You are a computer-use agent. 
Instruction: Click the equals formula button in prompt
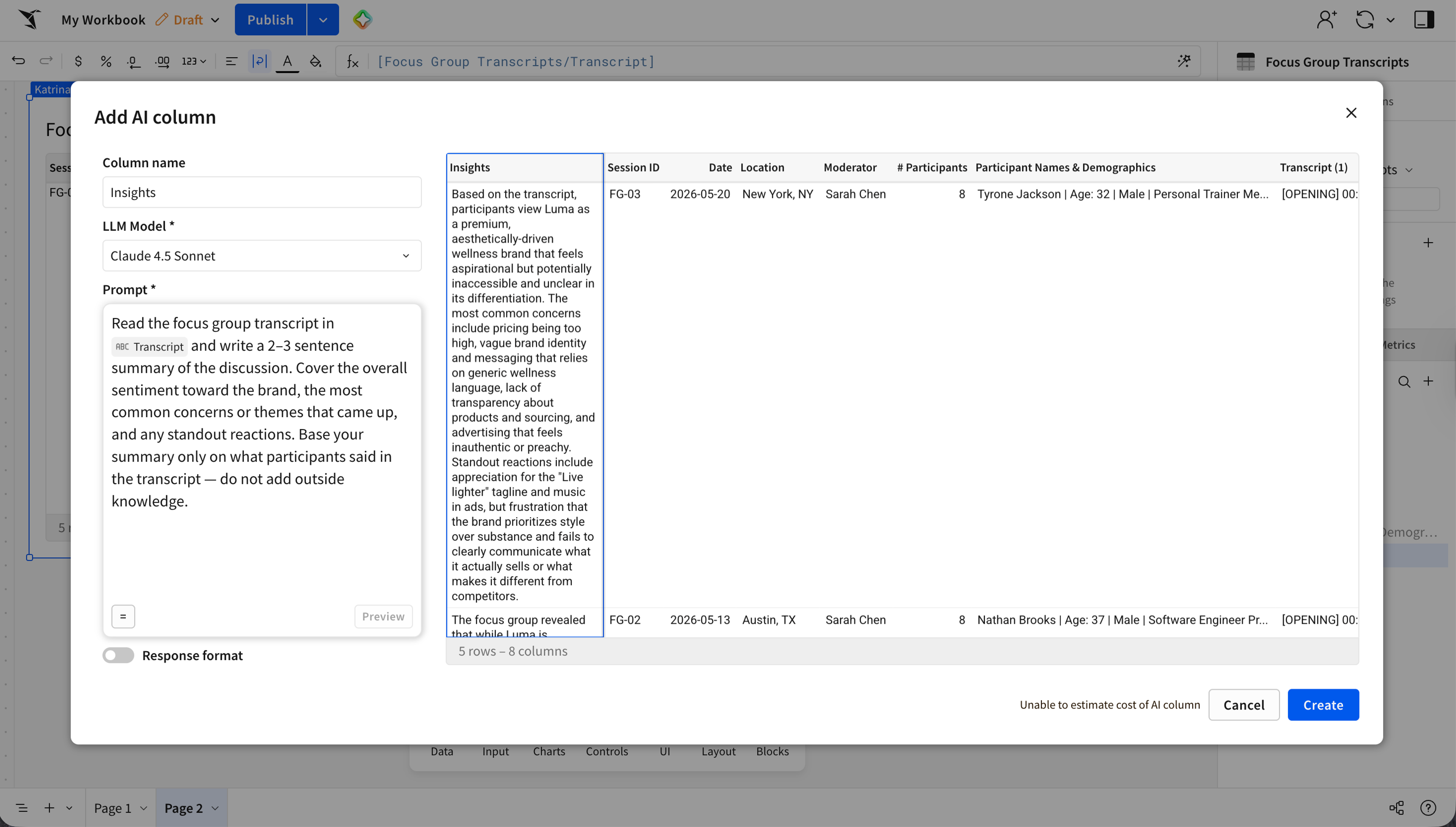[123, 616]
